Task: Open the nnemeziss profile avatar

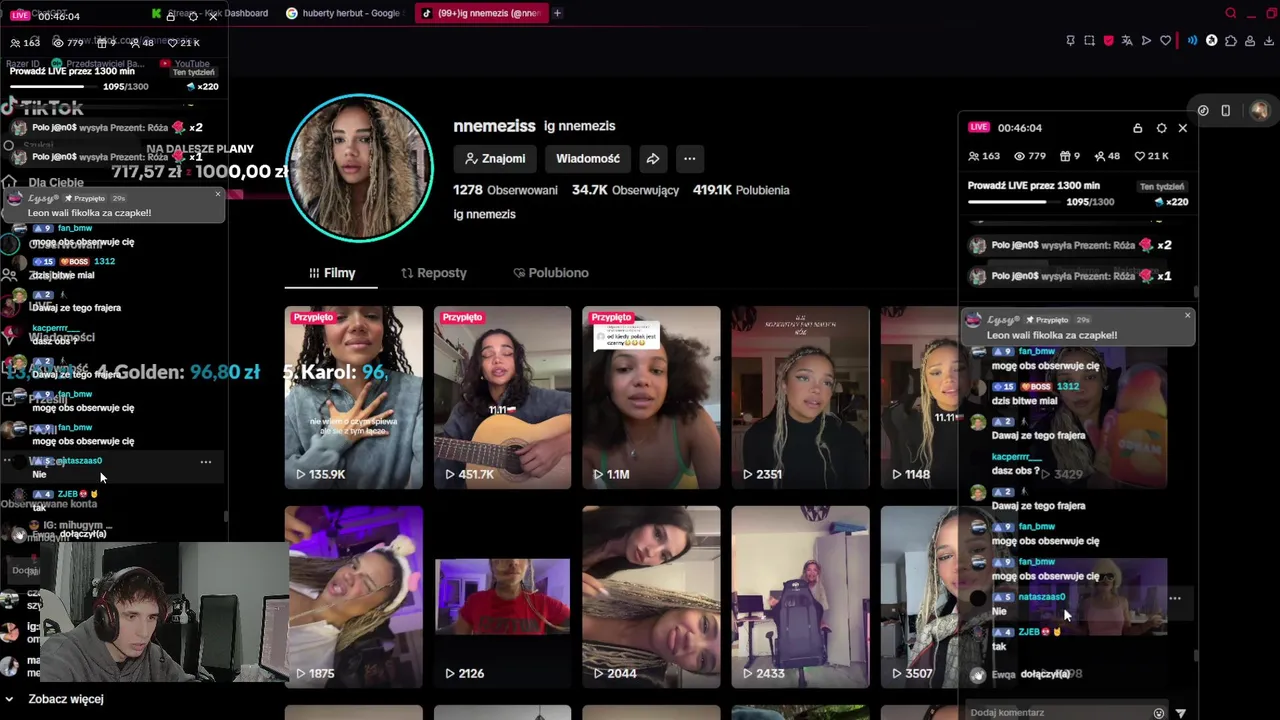Action: click(359, 168)
